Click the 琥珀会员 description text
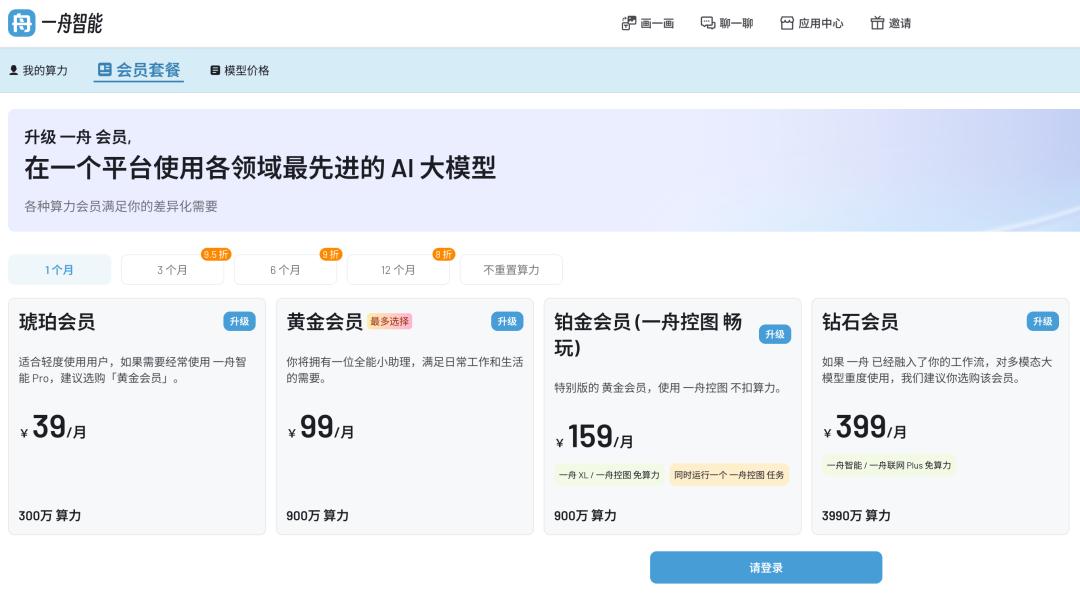Screen dimensions: 1080x607 (132, 370)
